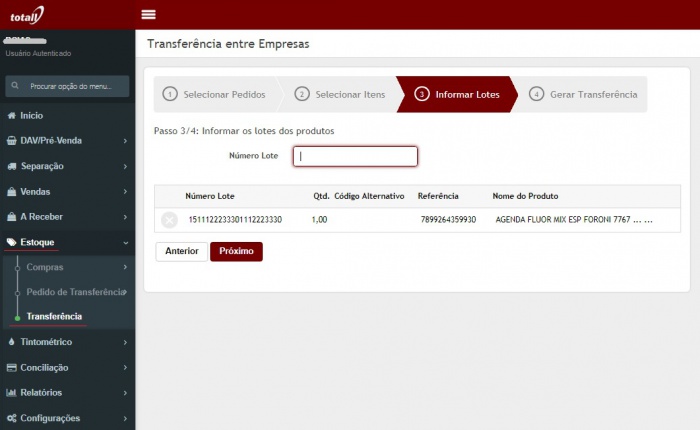Click the Nome do Produto column header
Viewport: 700px width, 430px height.
pos(525,196)
